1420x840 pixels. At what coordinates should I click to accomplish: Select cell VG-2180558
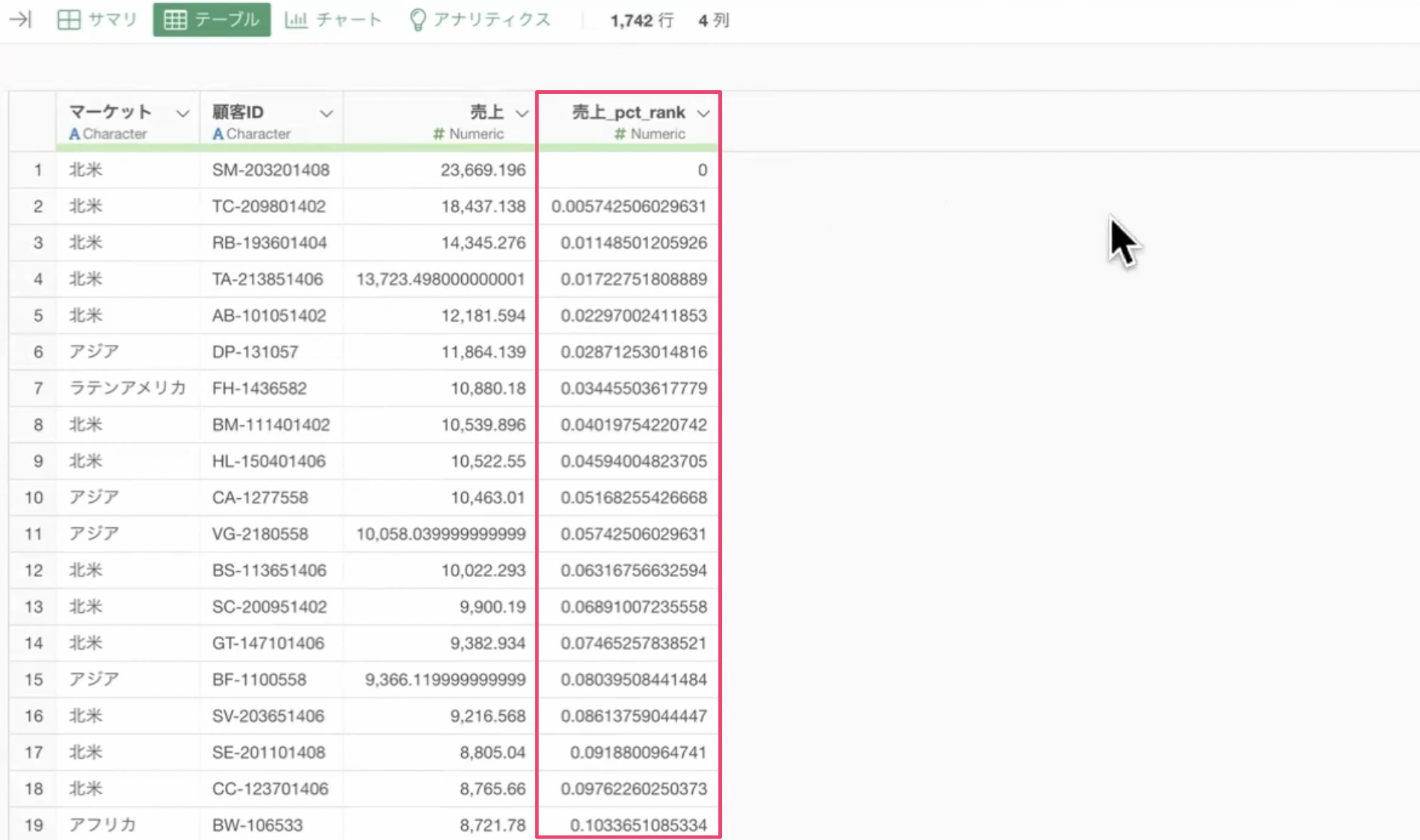[x=271, y=534]
